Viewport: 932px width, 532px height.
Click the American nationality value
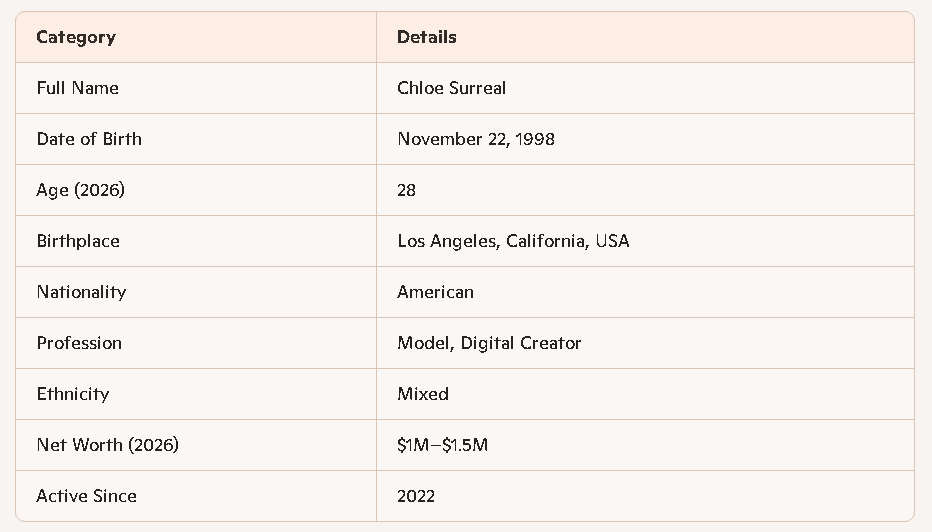click(436, 292)
